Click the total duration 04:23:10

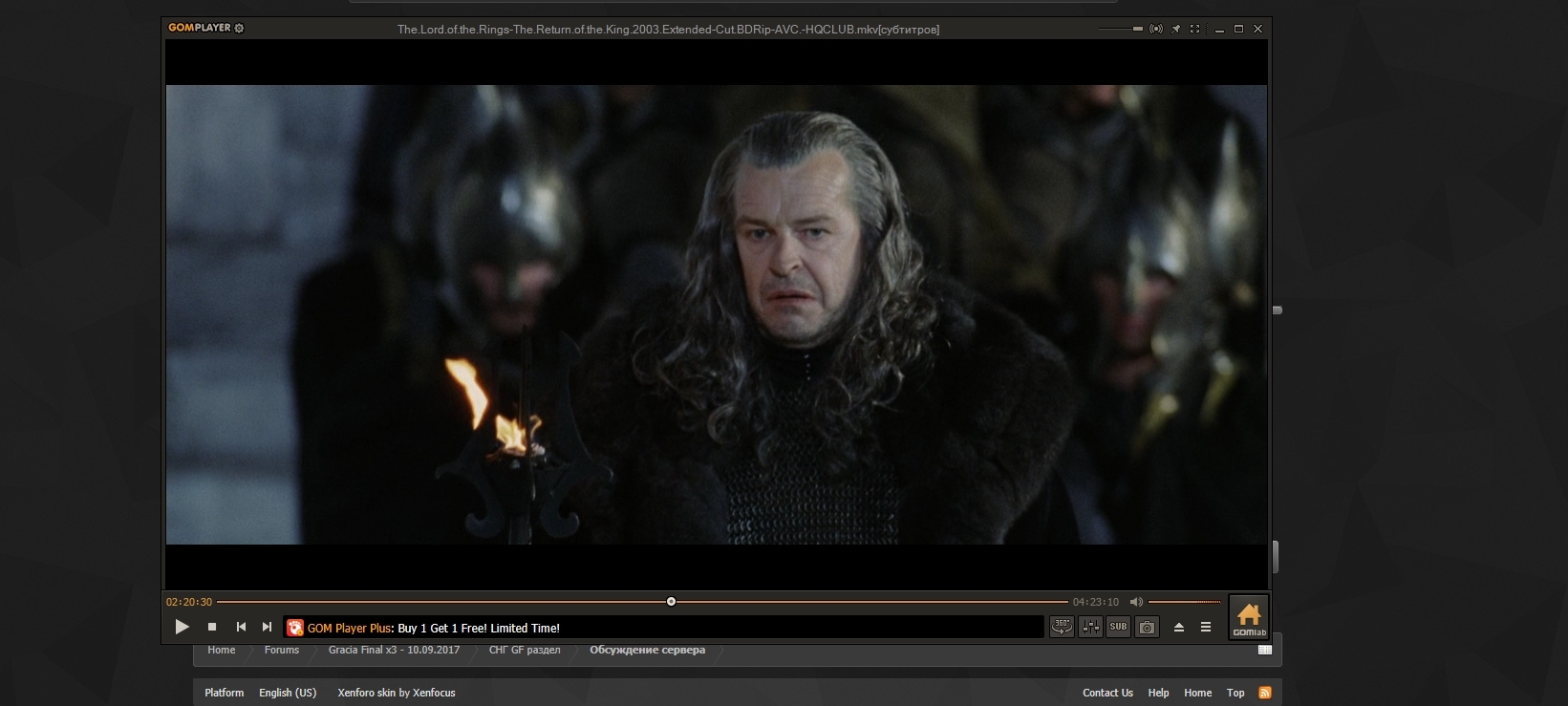[1095, 602]
